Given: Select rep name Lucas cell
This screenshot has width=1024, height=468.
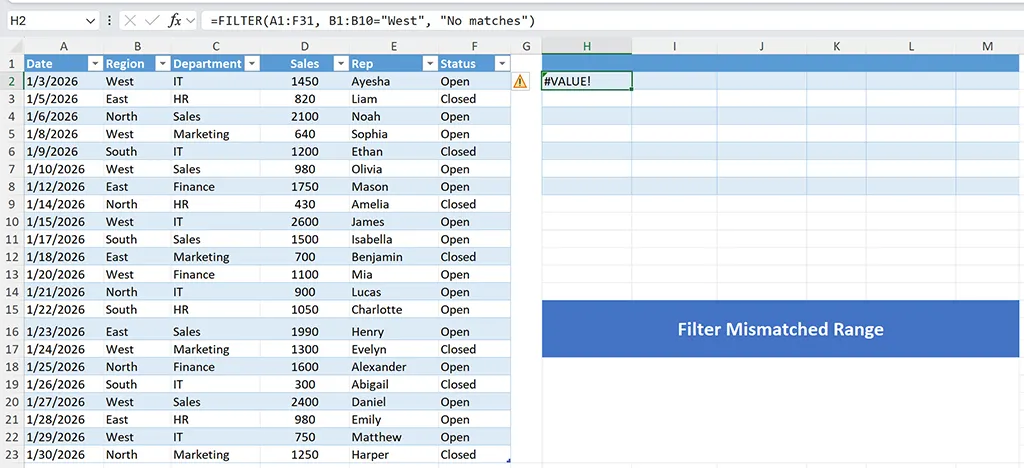Looking at the screenshot, I should (x=394, y=292).
